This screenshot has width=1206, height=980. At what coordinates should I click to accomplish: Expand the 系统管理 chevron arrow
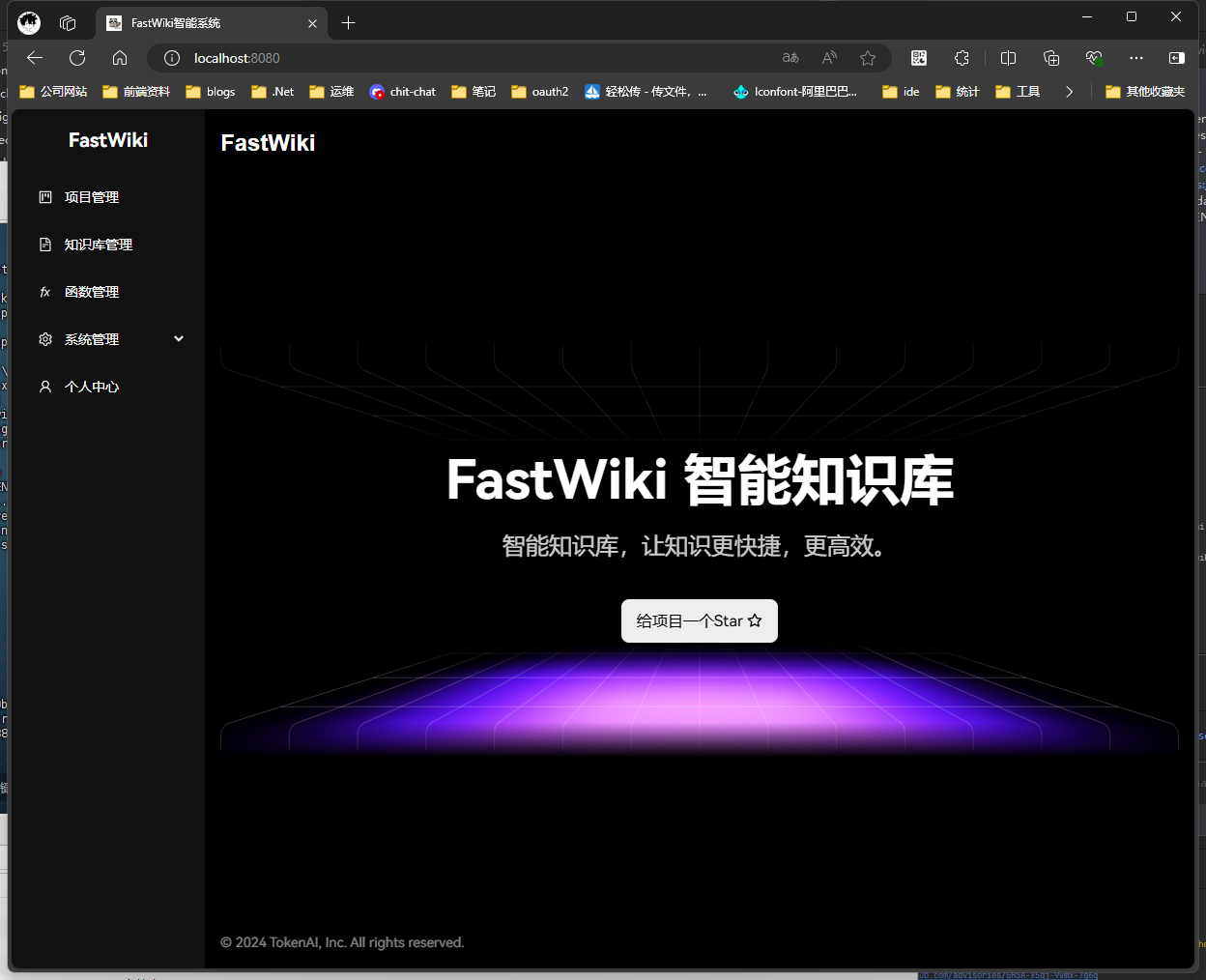tap(179, 339)
